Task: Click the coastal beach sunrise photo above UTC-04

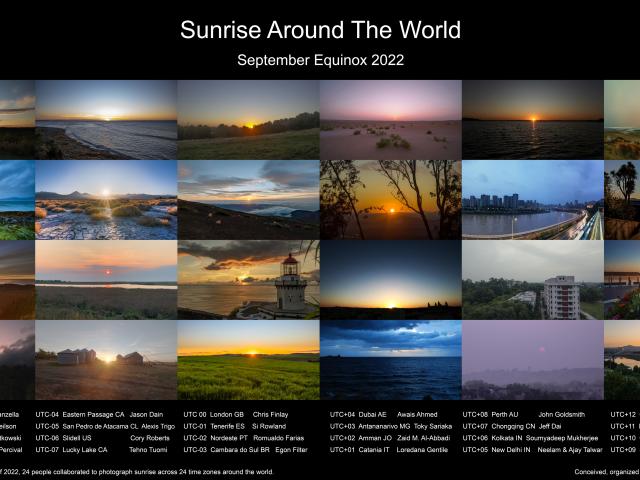Action: [x=106, y=120]
